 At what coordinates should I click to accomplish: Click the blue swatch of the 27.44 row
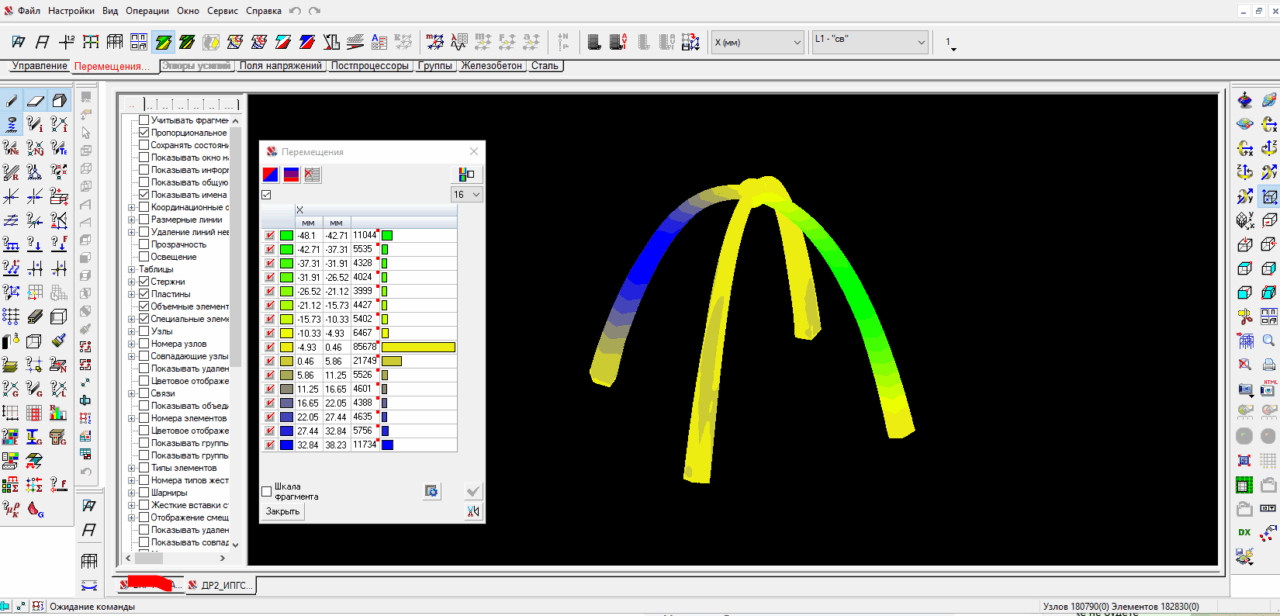click(287, 431)
